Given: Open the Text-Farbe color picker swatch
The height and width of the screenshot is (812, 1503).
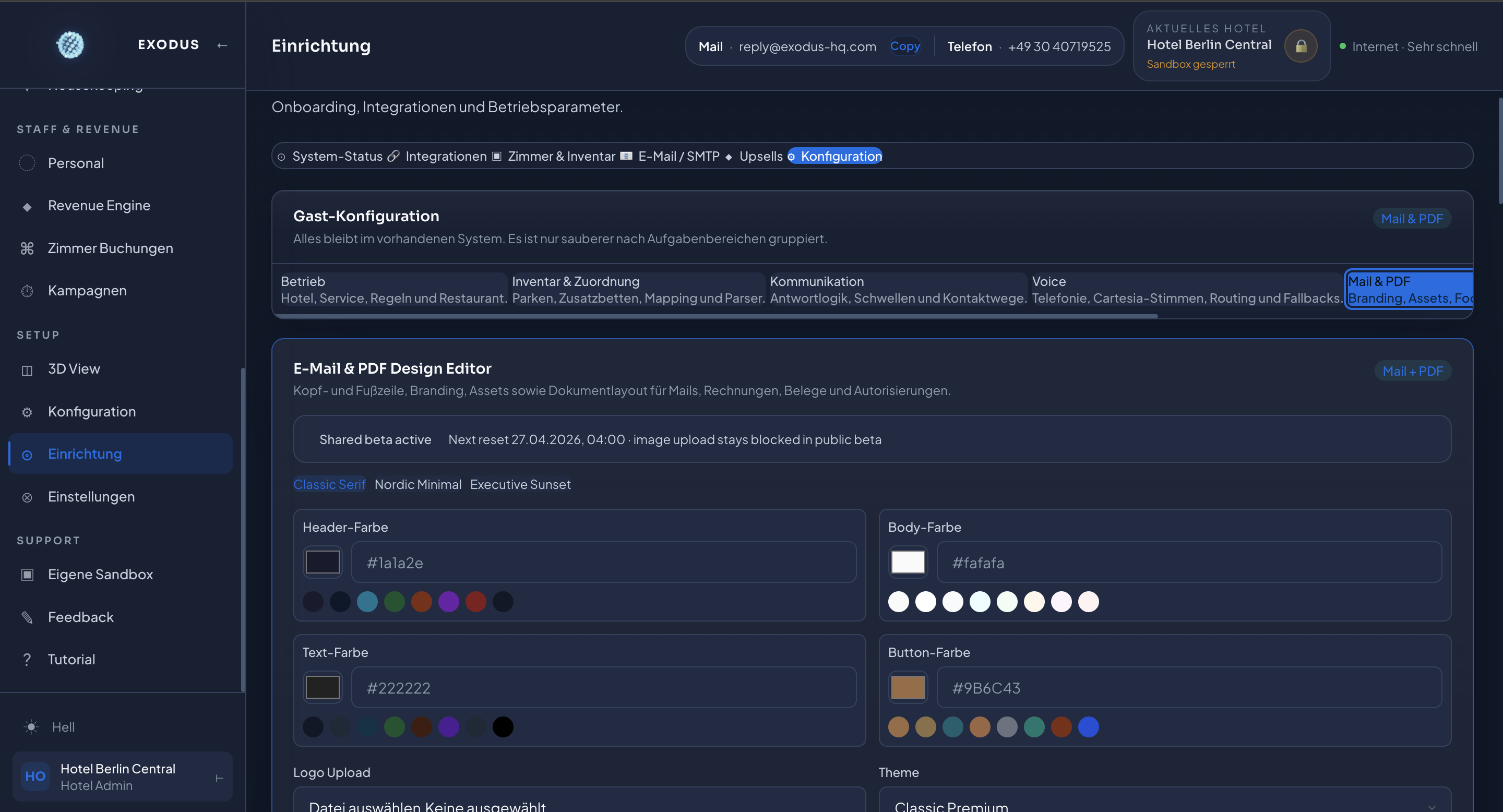Looking at the screenshot, I should click(x=323, y=687).
